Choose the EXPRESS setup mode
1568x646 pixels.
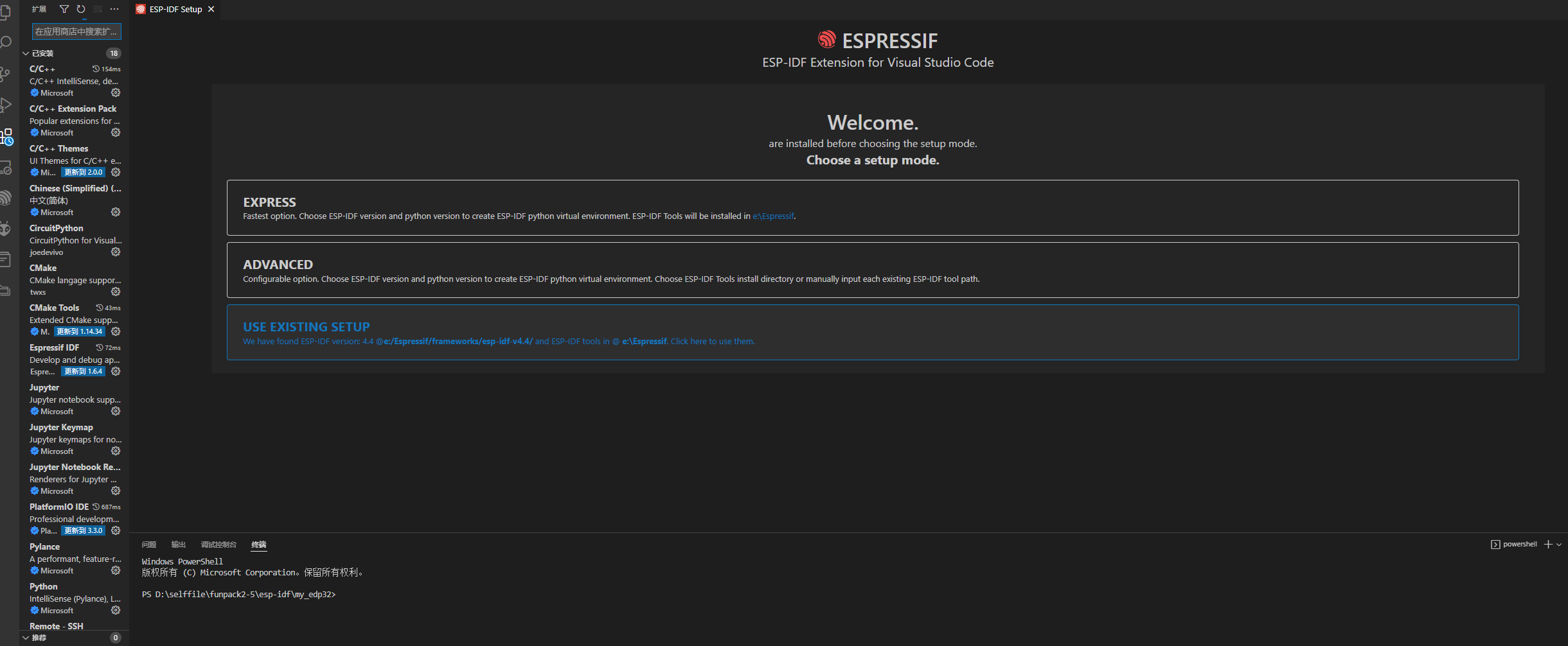[873, 207]
